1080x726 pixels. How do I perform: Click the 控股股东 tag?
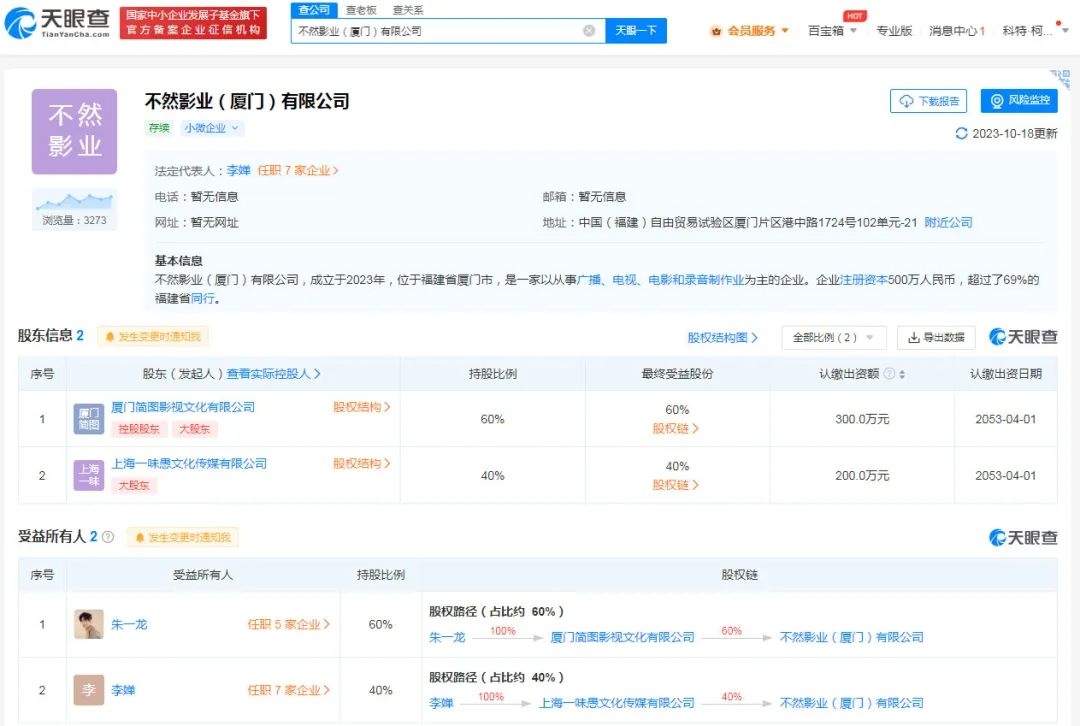click(x=138, y=429)
